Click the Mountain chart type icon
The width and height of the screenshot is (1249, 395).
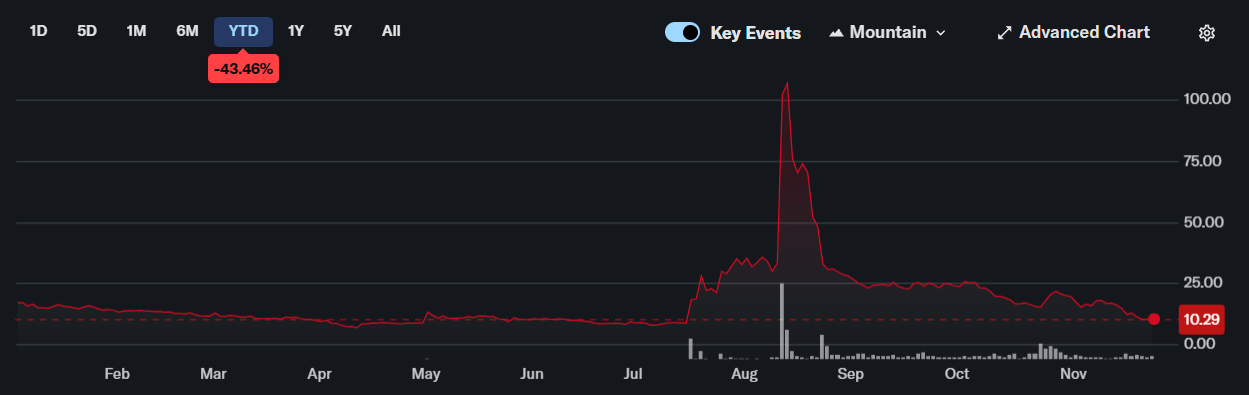tap(837, 33)
